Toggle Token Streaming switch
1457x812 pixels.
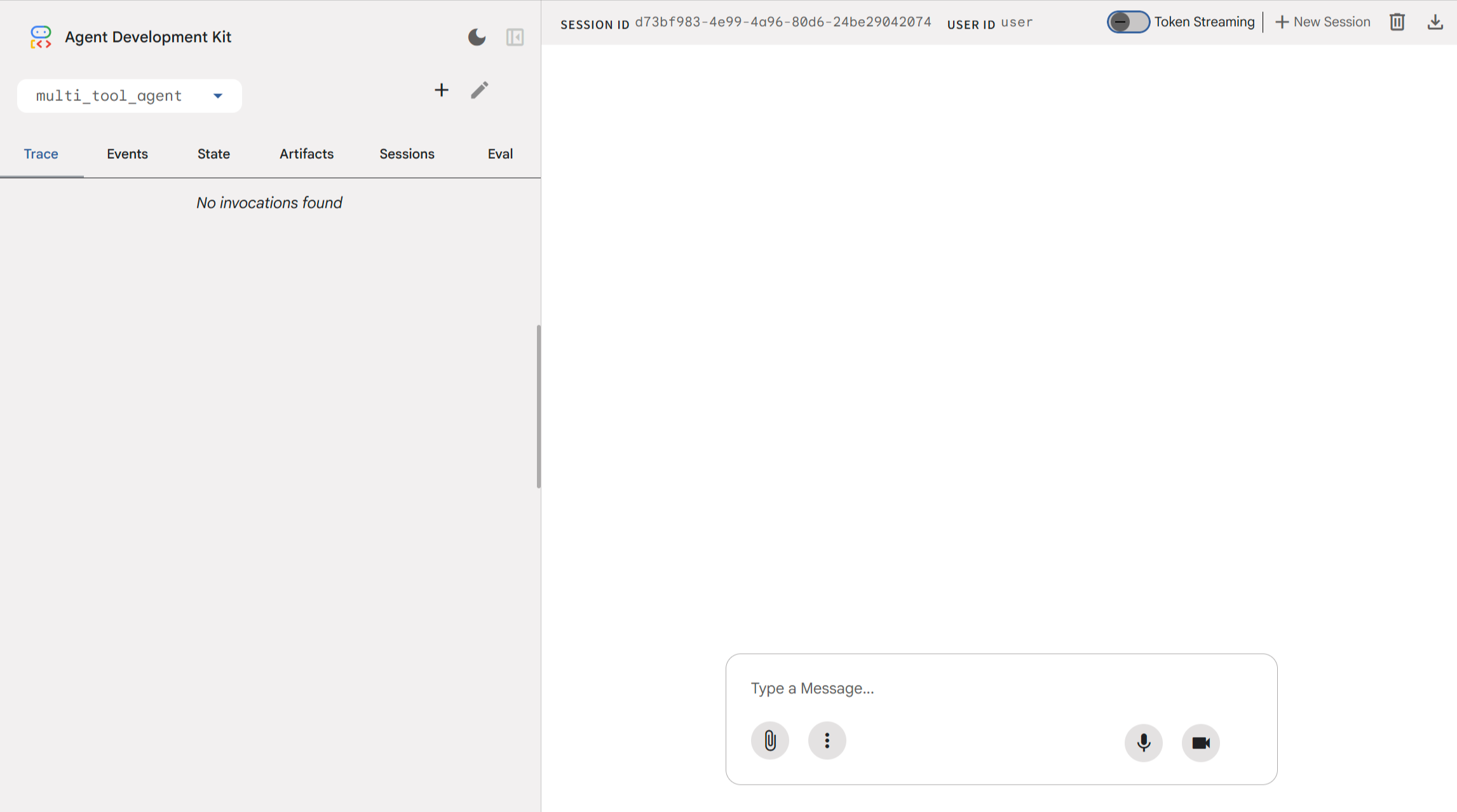click(1128, 22)
